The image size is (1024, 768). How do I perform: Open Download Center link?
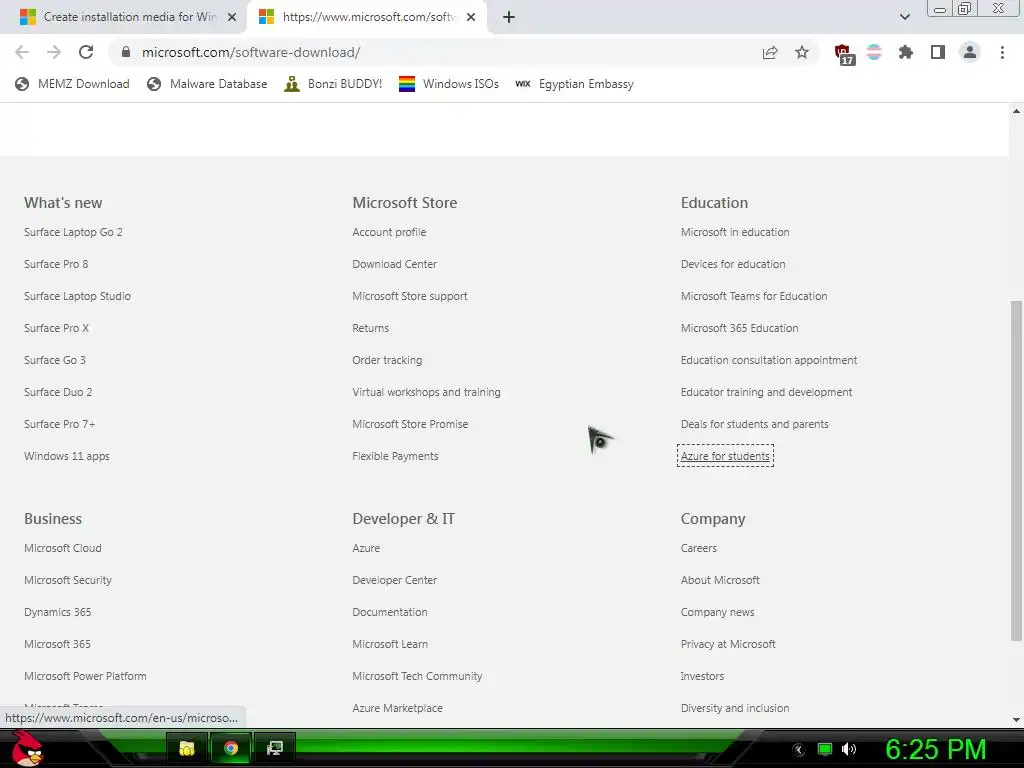click(394, 264)
